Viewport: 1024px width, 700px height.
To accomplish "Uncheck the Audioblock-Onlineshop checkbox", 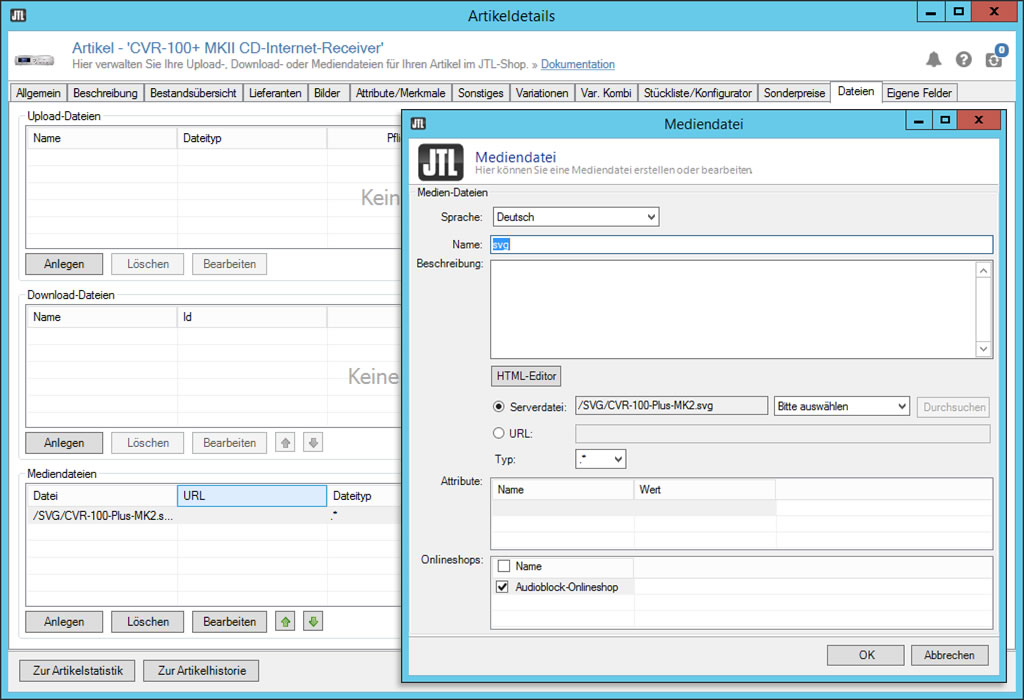I will pos(503,587).
